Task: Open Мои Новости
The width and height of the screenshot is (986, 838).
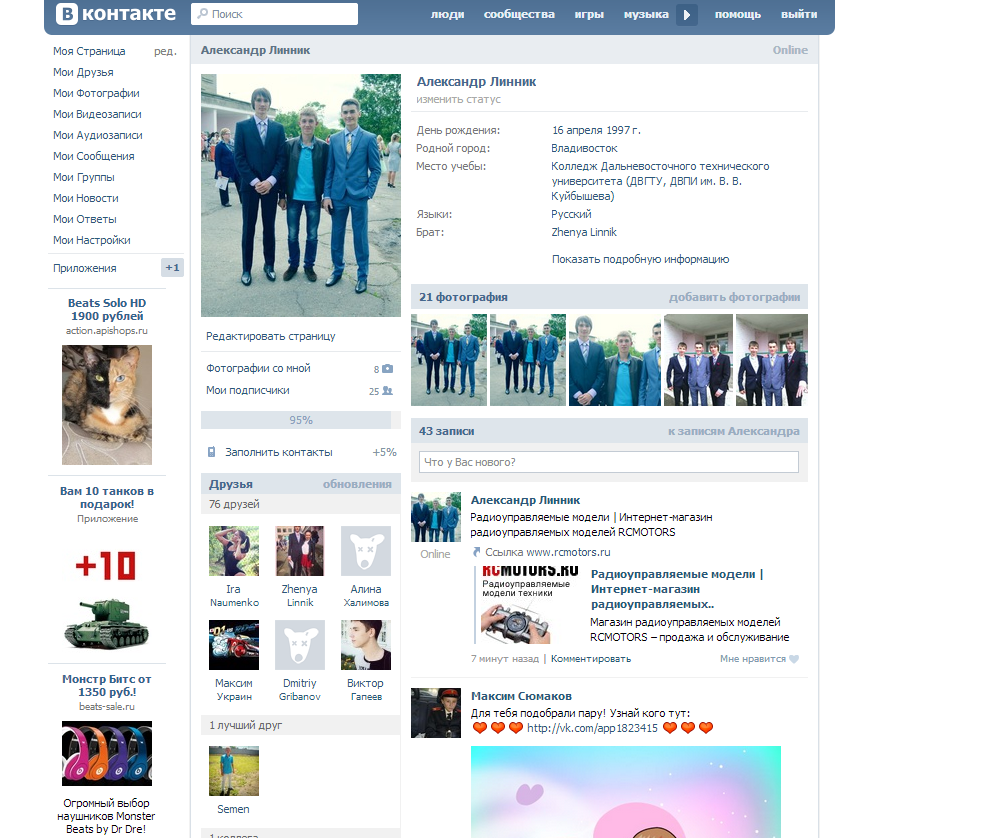Action: pos(86,198)
